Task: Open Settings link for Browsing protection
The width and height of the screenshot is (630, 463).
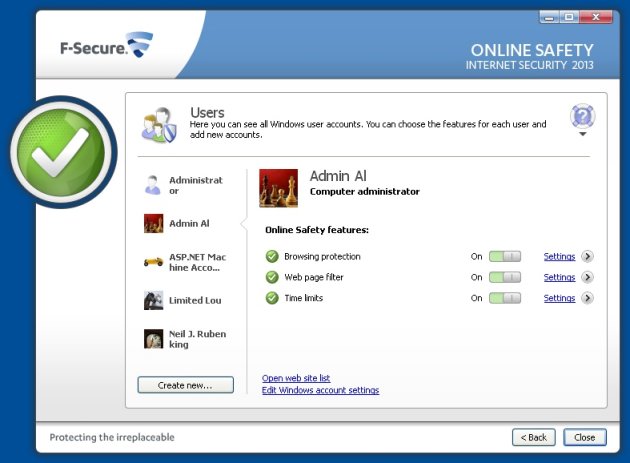Action: point(559,256)
